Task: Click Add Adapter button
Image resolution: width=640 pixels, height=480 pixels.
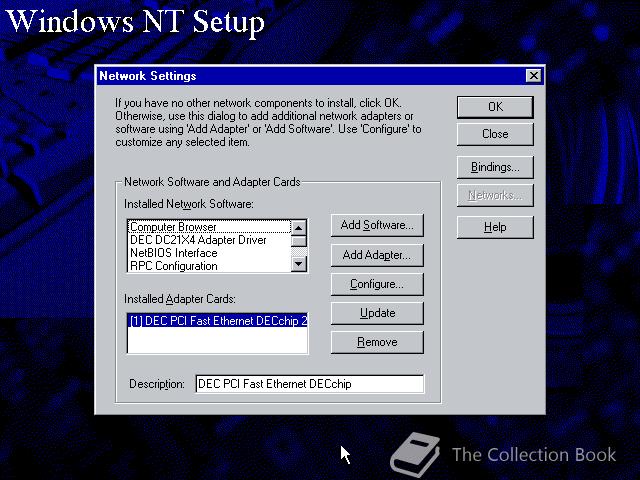Action: tap(377, 255)
